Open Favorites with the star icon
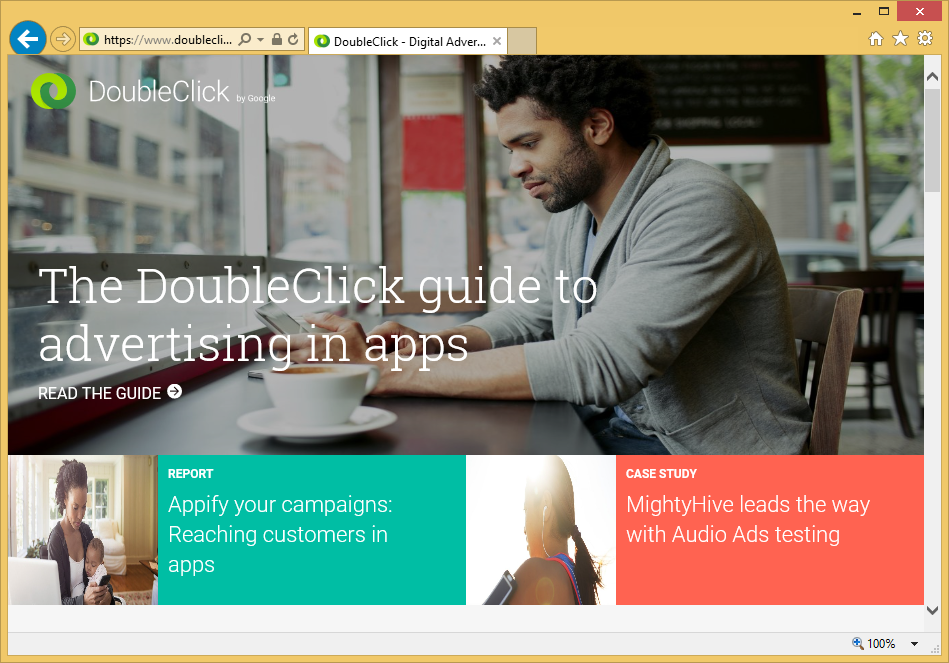The image size is (949, 663). [900, 39]
